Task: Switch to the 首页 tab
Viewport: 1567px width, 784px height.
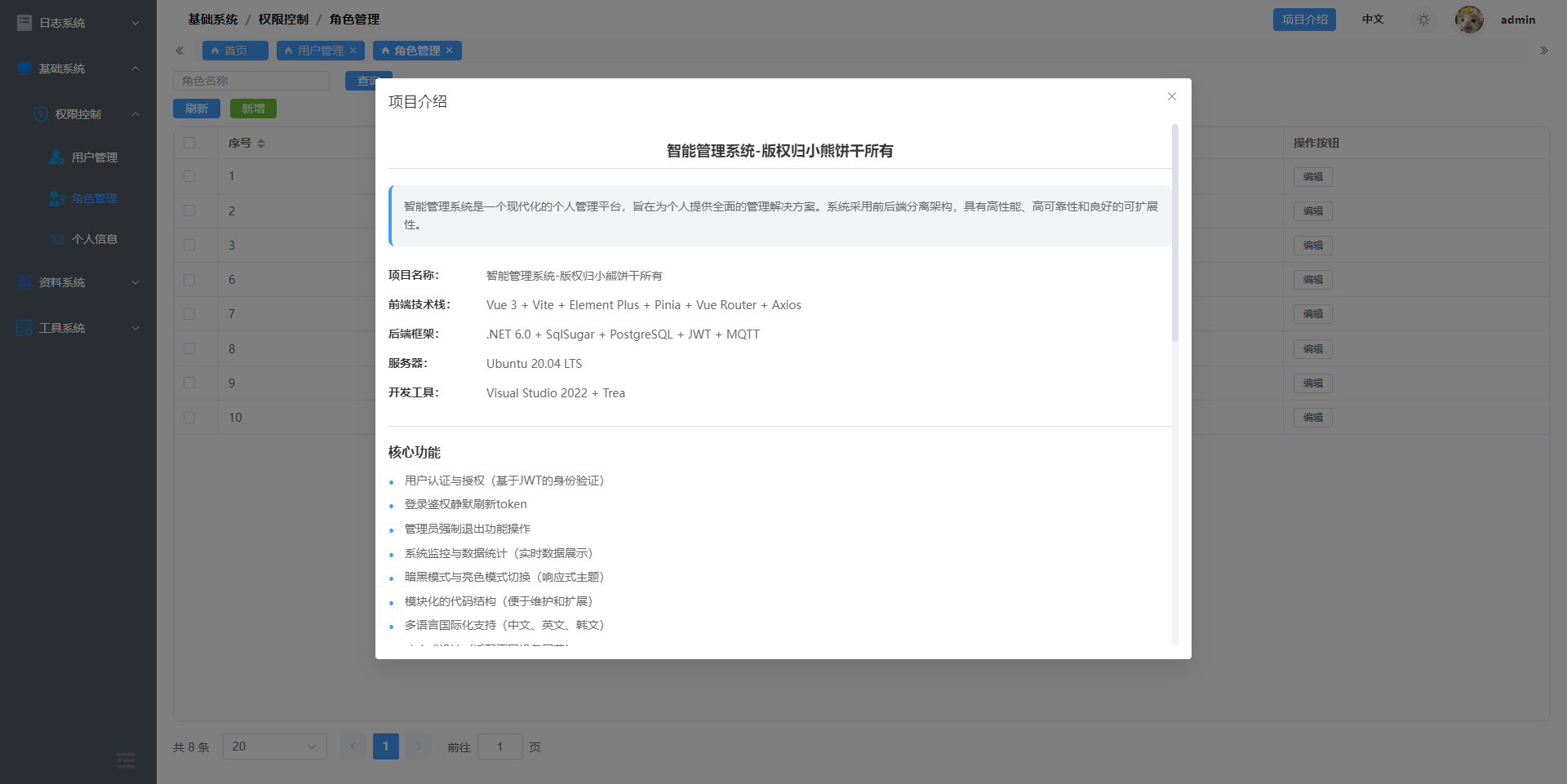Action: [235, 51]
